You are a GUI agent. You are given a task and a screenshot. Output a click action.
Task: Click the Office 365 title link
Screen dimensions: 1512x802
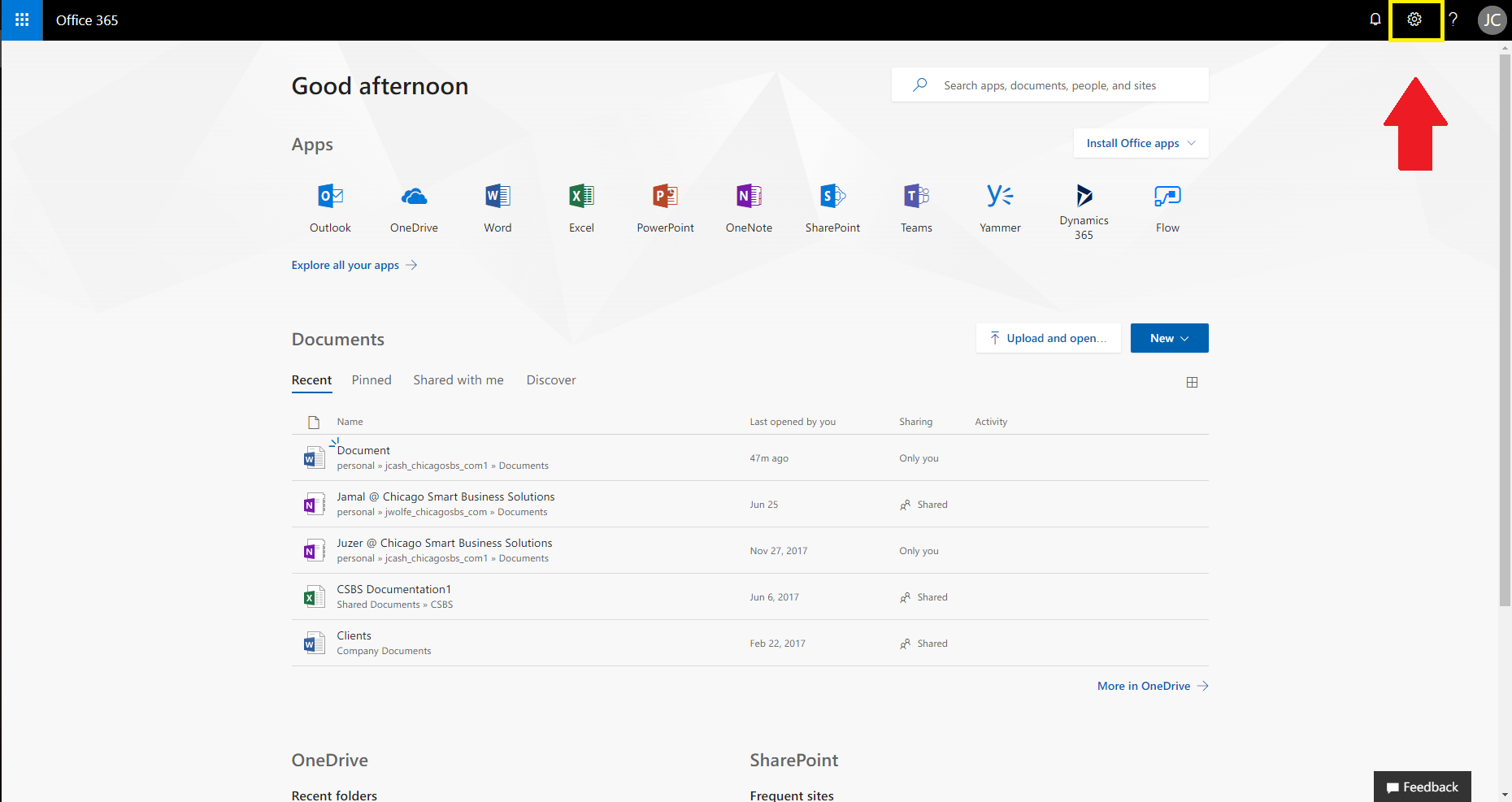click(87, 20)
